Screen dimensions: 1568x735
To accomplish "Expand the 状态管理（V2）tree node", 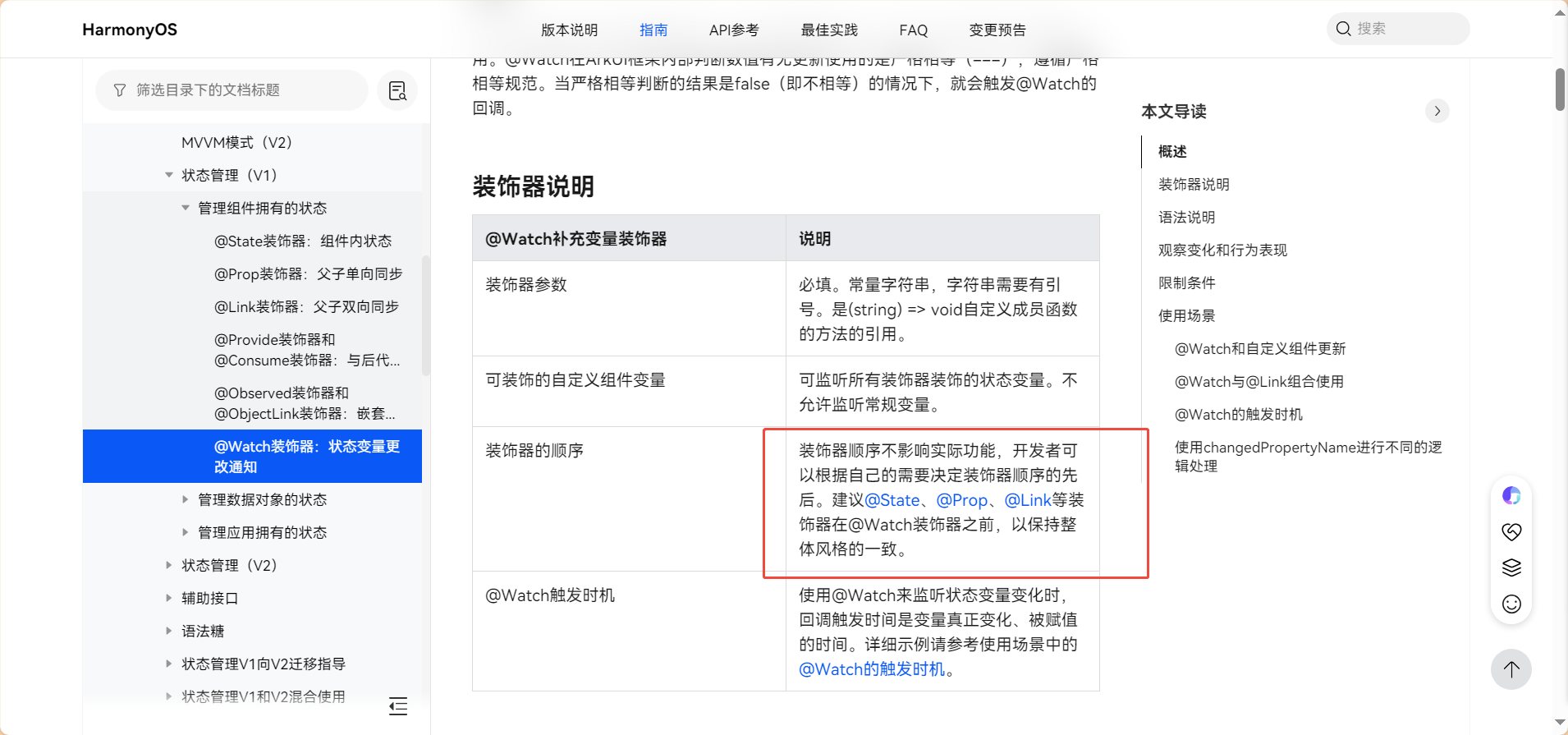I will point(169,565).
